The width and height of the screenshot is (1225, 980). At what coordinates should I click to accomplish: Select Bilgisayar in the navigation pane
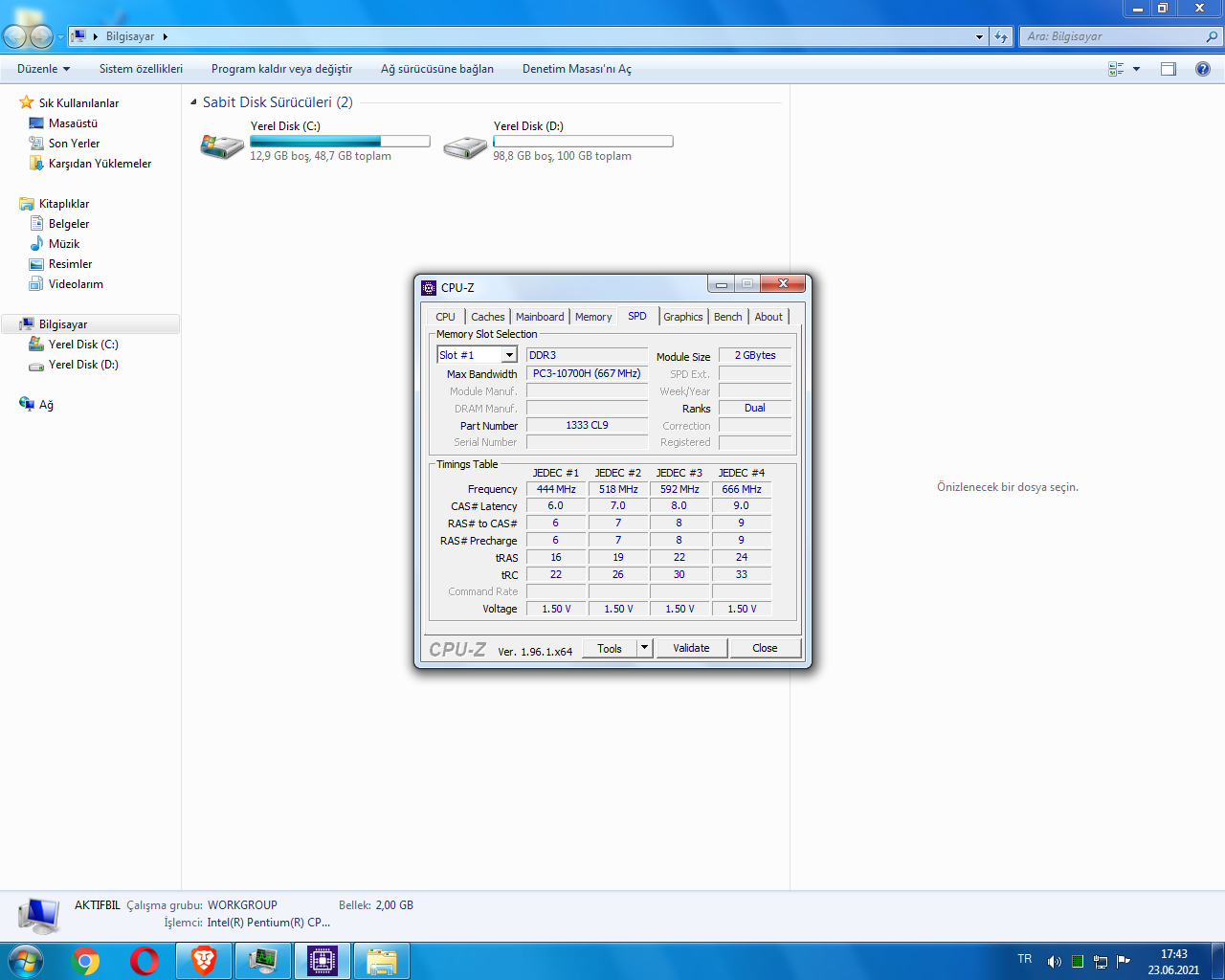point(91,324)
